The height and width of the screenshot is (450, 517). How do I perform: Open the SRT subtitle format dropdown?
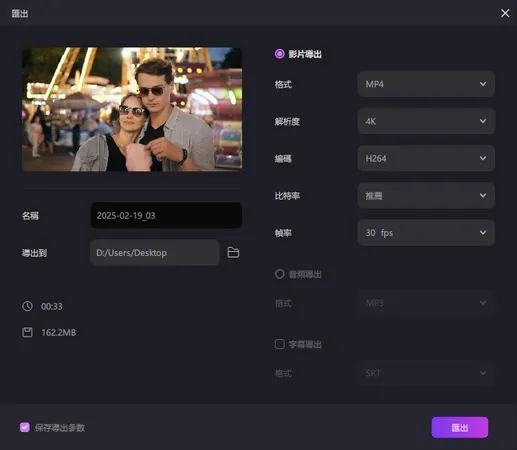point(426,373)
